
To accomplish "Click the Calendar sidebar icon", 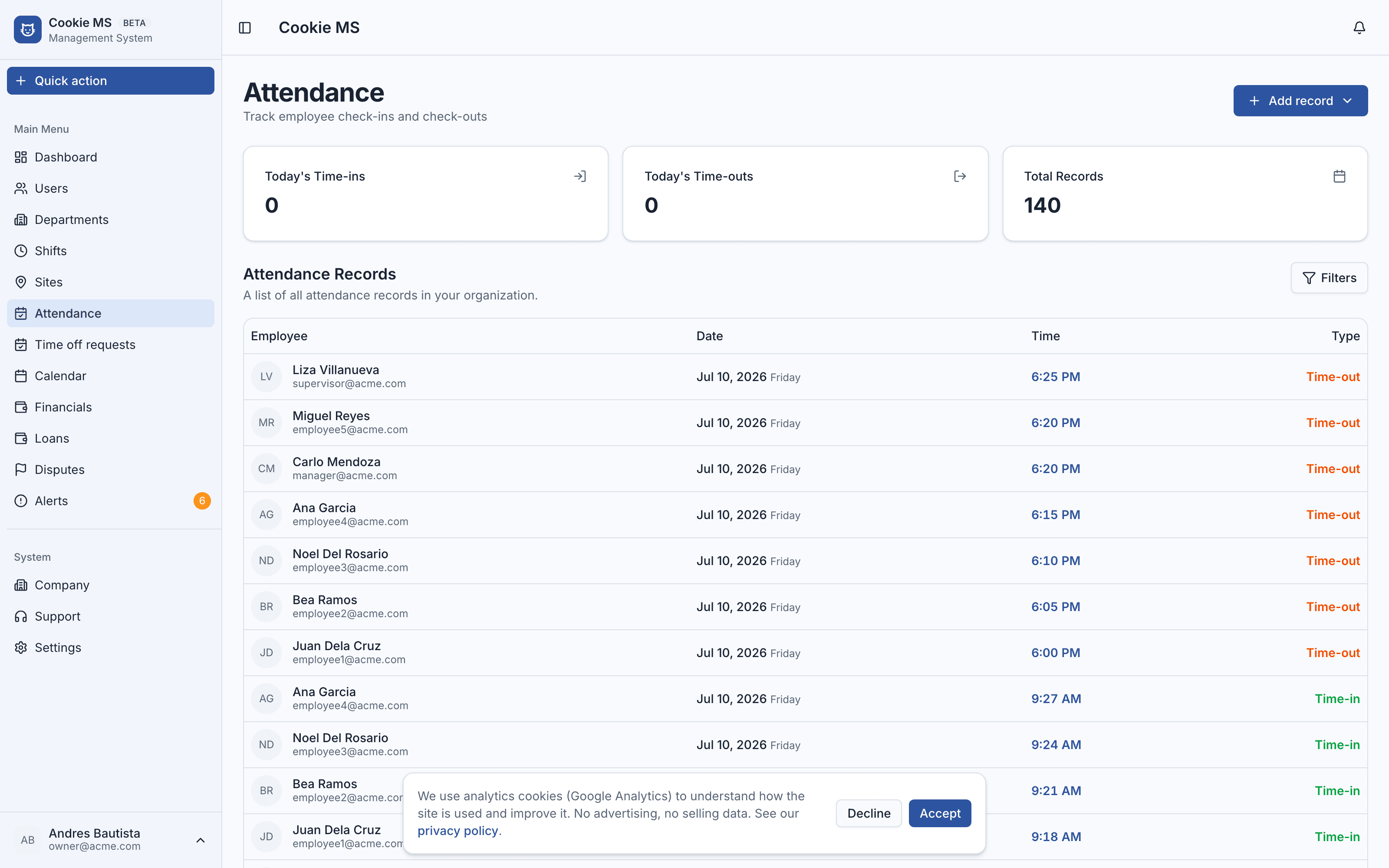I will tap(21, 376).
